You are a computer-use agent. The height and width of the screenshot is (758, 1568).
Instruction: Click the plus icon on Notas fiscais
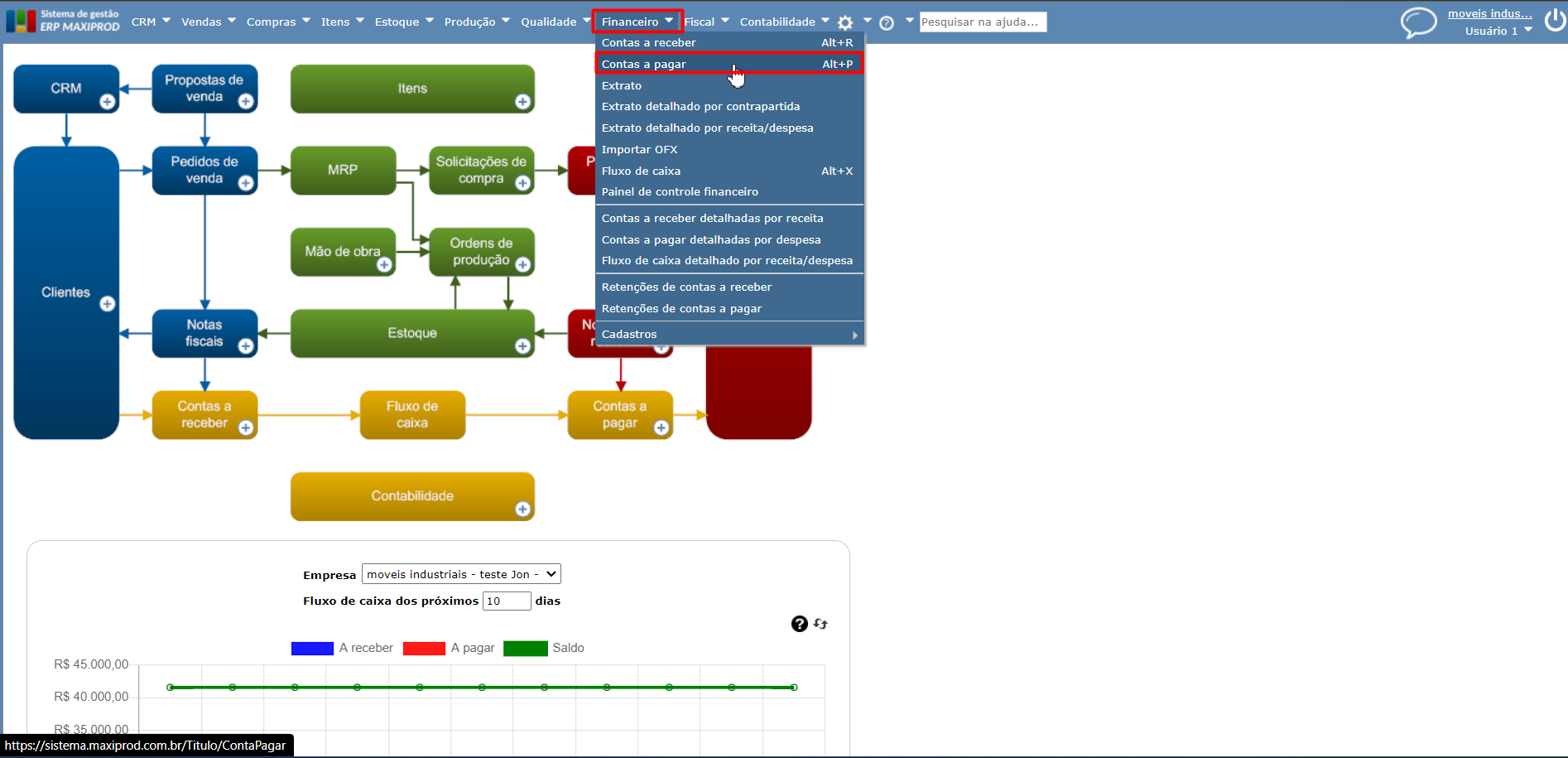(x=246, y=346)
